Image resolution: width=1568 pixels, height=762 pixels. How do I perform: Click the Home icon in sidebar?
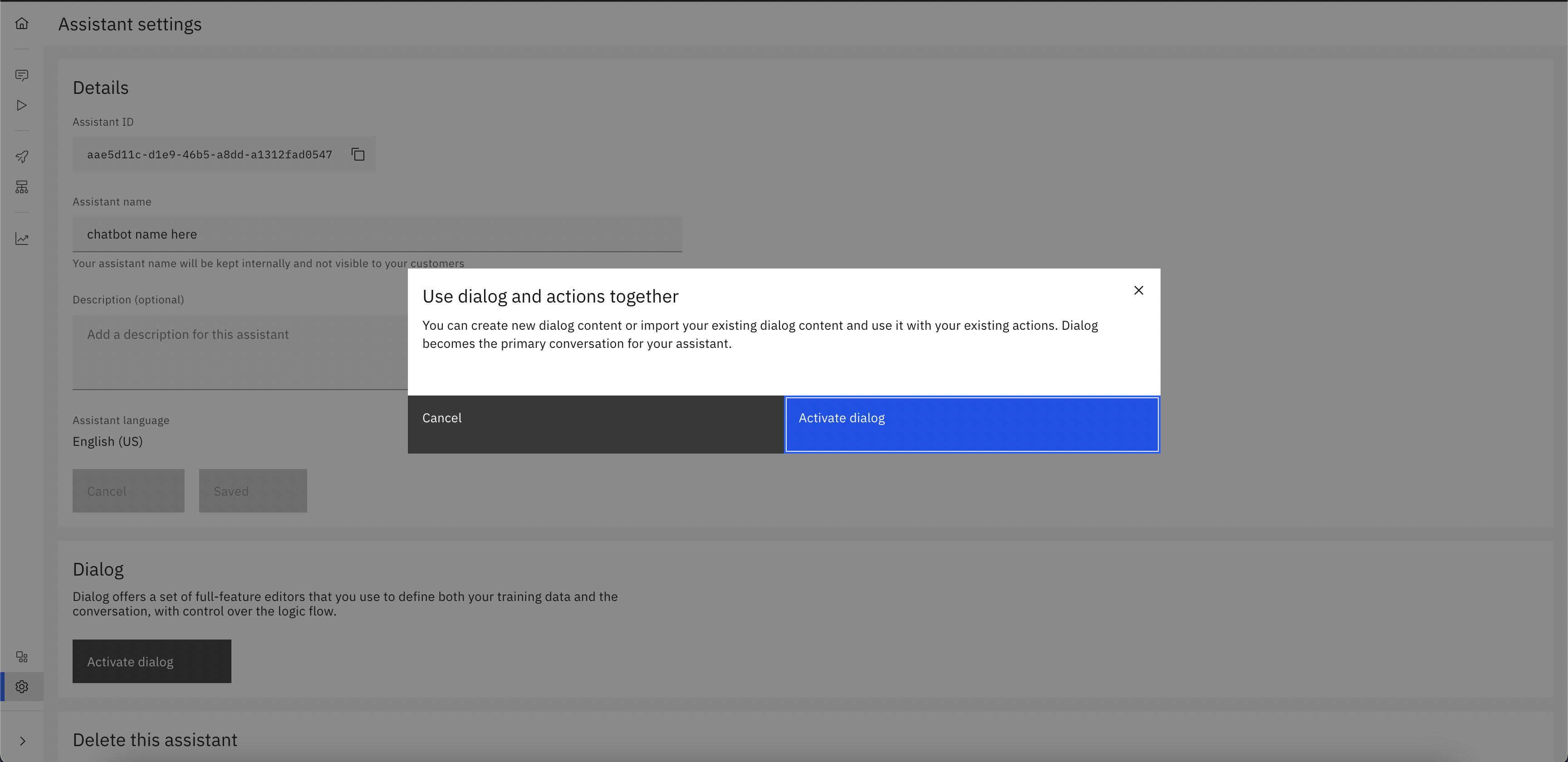(22, 24)
